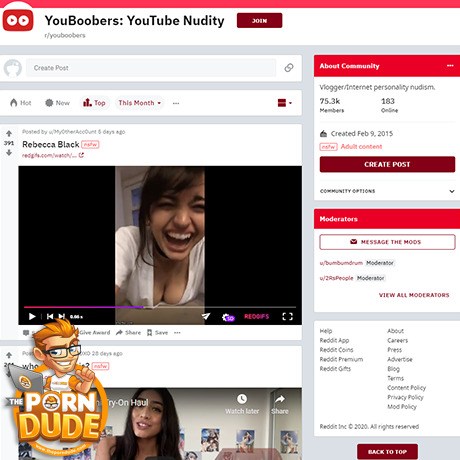The width and height of the screenshot is (460, 460).
Task: Click Watch later on YouTube embed
Action: [242, 404]
